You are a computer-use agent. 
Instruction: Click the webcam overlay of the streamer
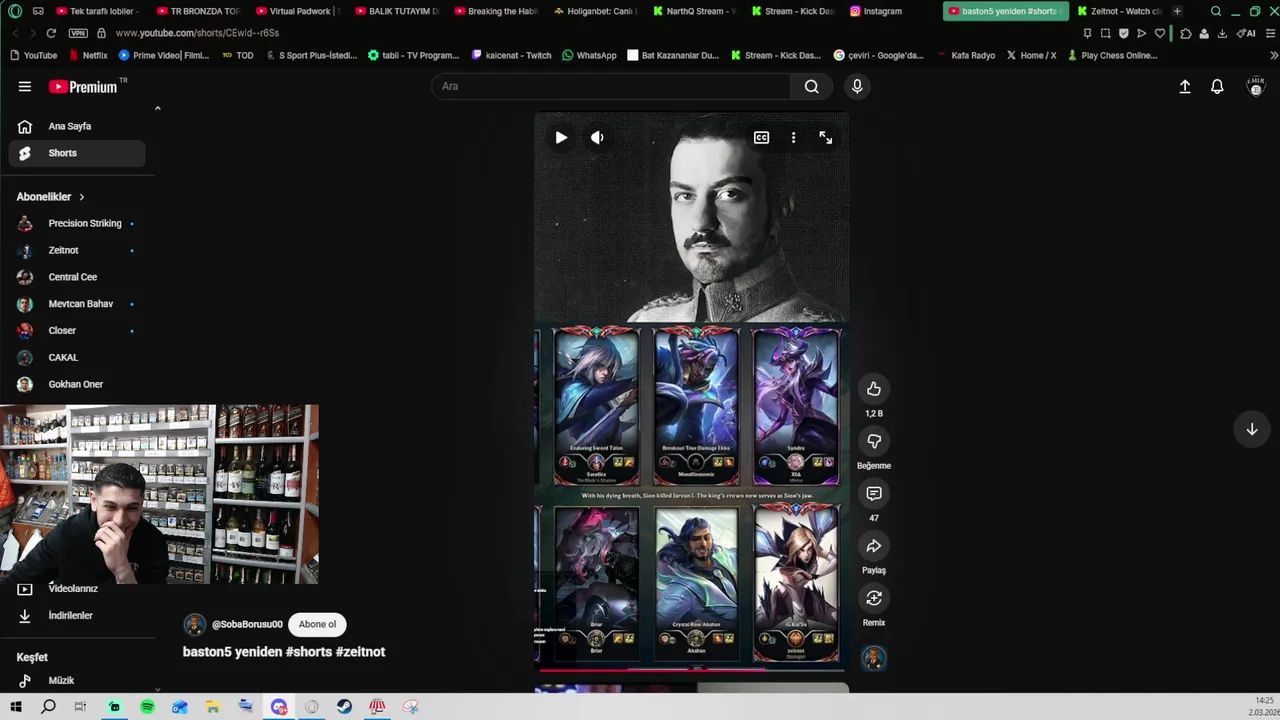point(160,494)
